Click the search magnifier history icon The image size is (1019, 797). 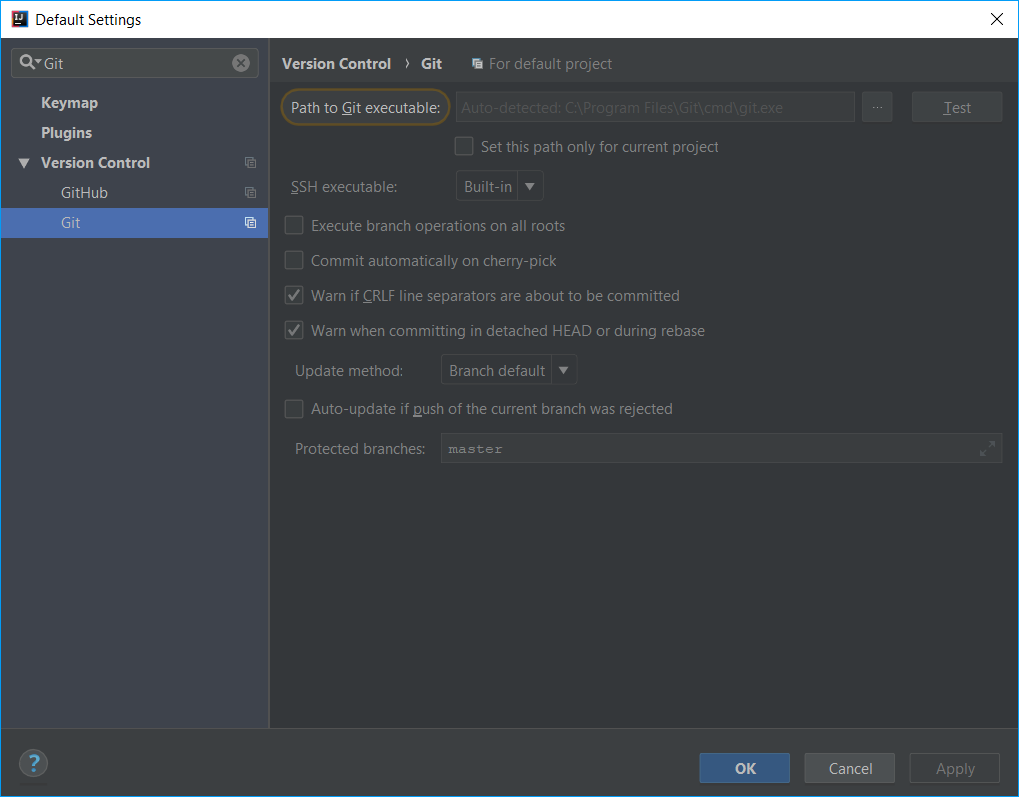29,63
